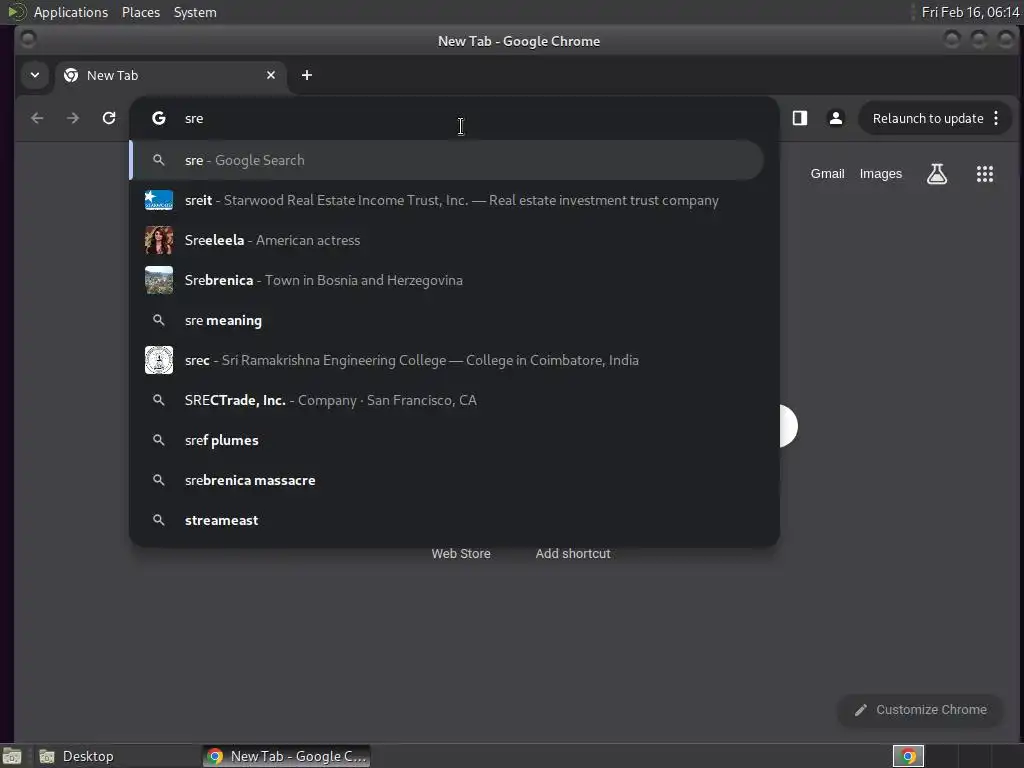Select the New Tab tab

pyautogui.click(x=170, y=75)
